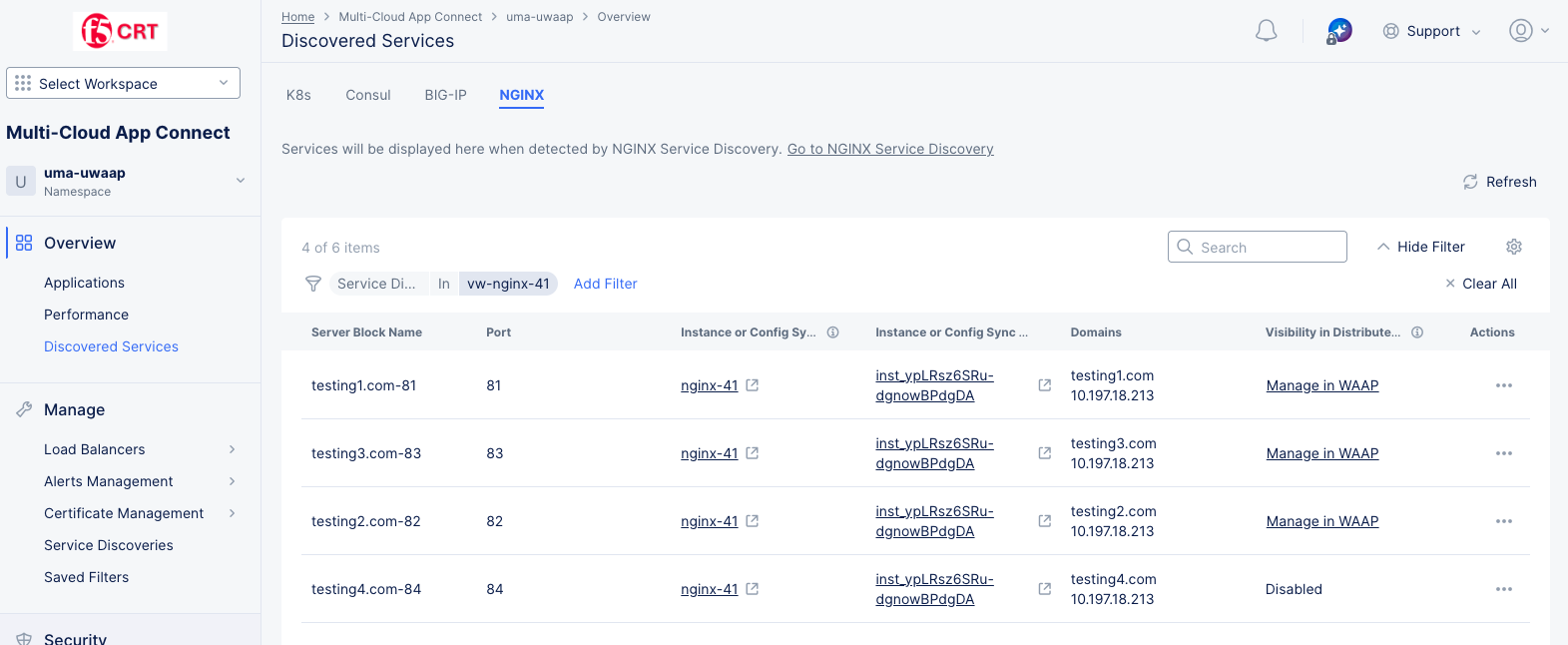
Task: Open nginx-41 link in testing1.com-81 row
Action: (709, 385)
